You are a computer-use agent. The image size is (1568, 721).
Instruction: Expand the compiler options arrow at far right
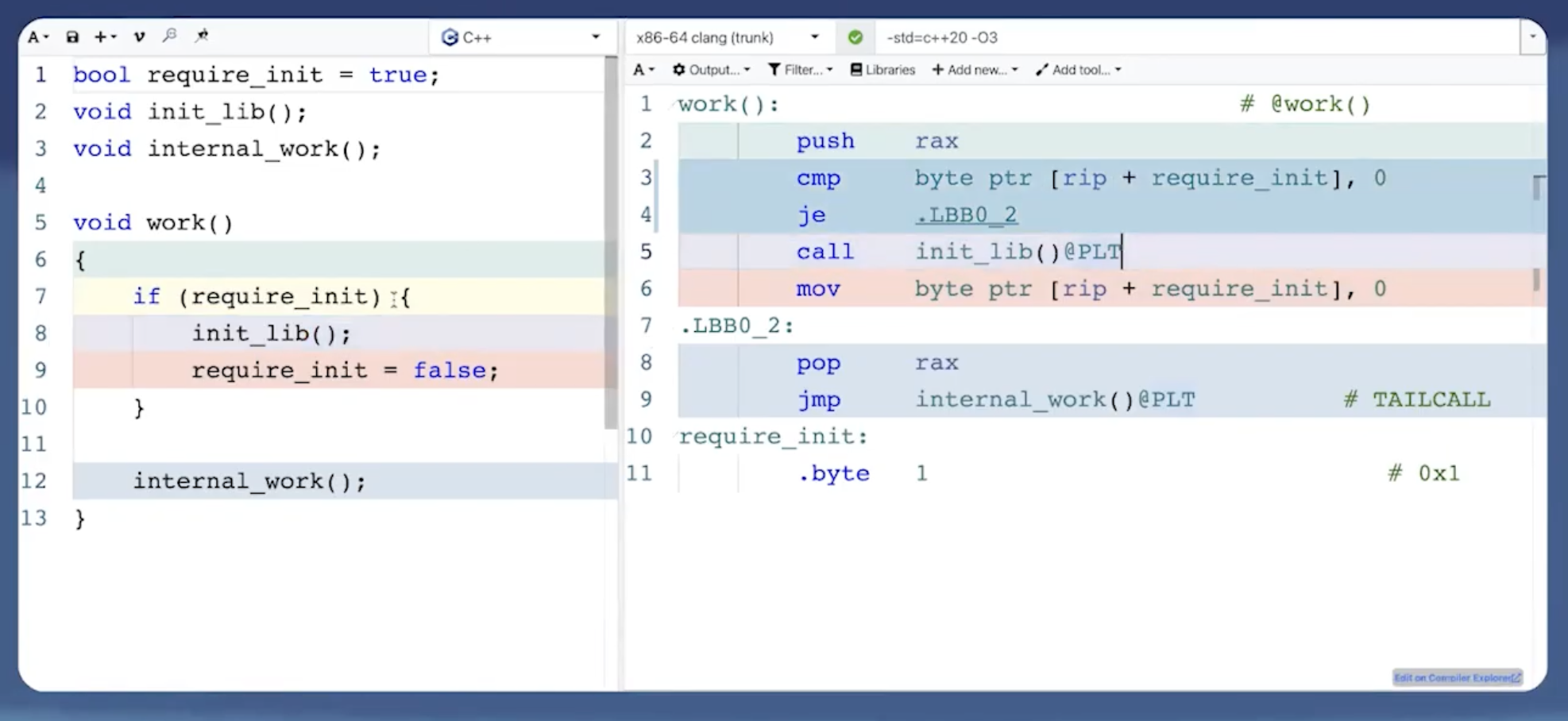[1532, 37]
